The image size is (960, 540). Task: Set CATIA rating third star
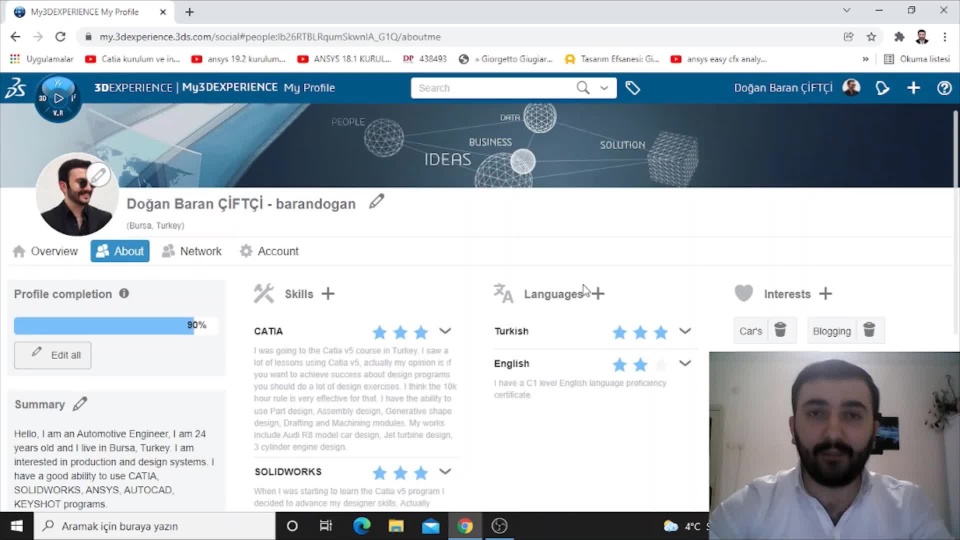point(421,332)
